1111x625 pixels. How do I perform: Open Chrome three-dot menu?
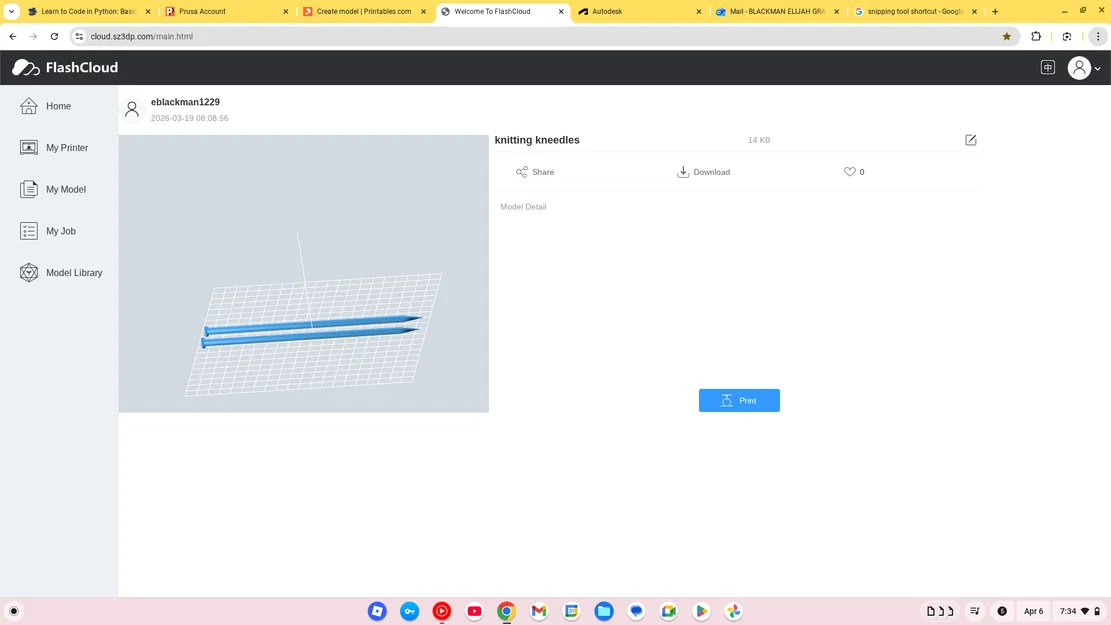coord(1098,36)
